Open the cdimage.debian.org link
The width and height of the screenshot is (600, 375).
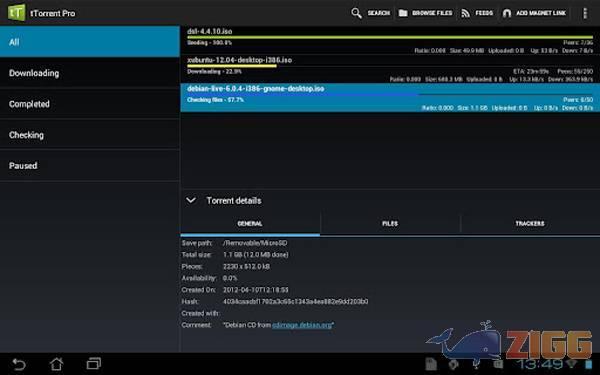(x=302, y=325)
